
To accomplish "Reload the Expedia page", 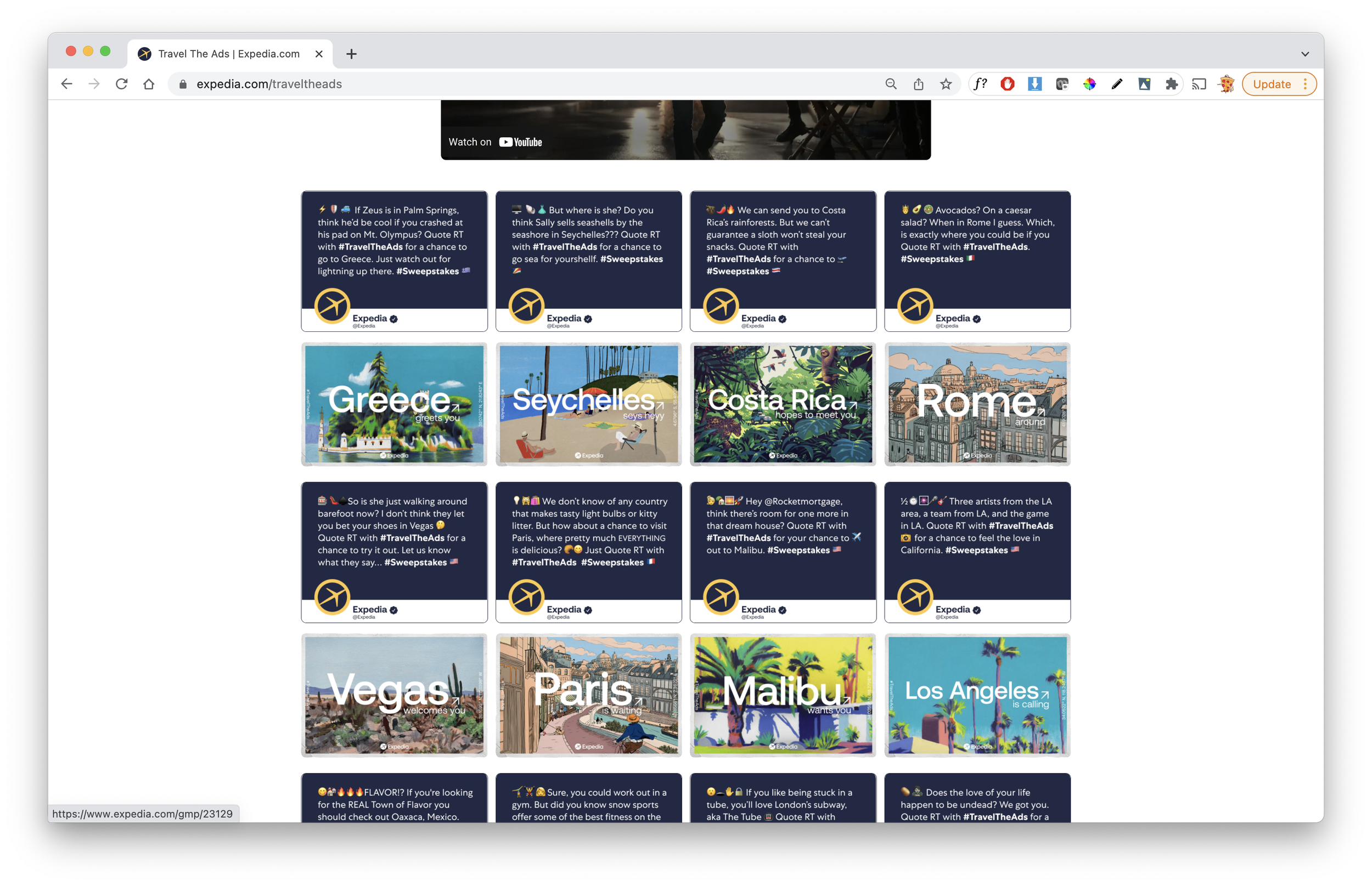I will [121, 84].
